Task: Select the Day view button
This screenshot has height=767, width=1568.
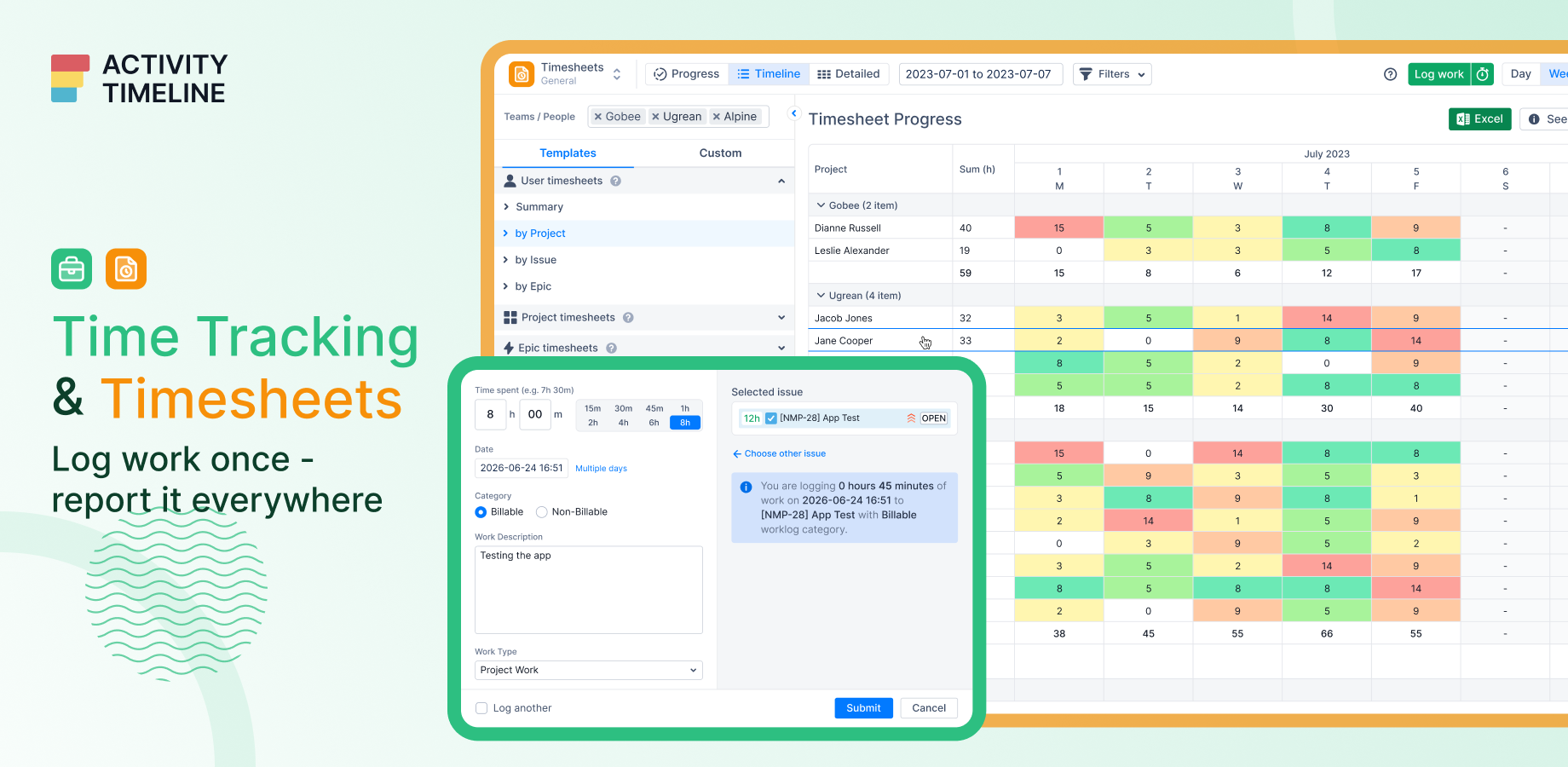Action: [1521, 74]
